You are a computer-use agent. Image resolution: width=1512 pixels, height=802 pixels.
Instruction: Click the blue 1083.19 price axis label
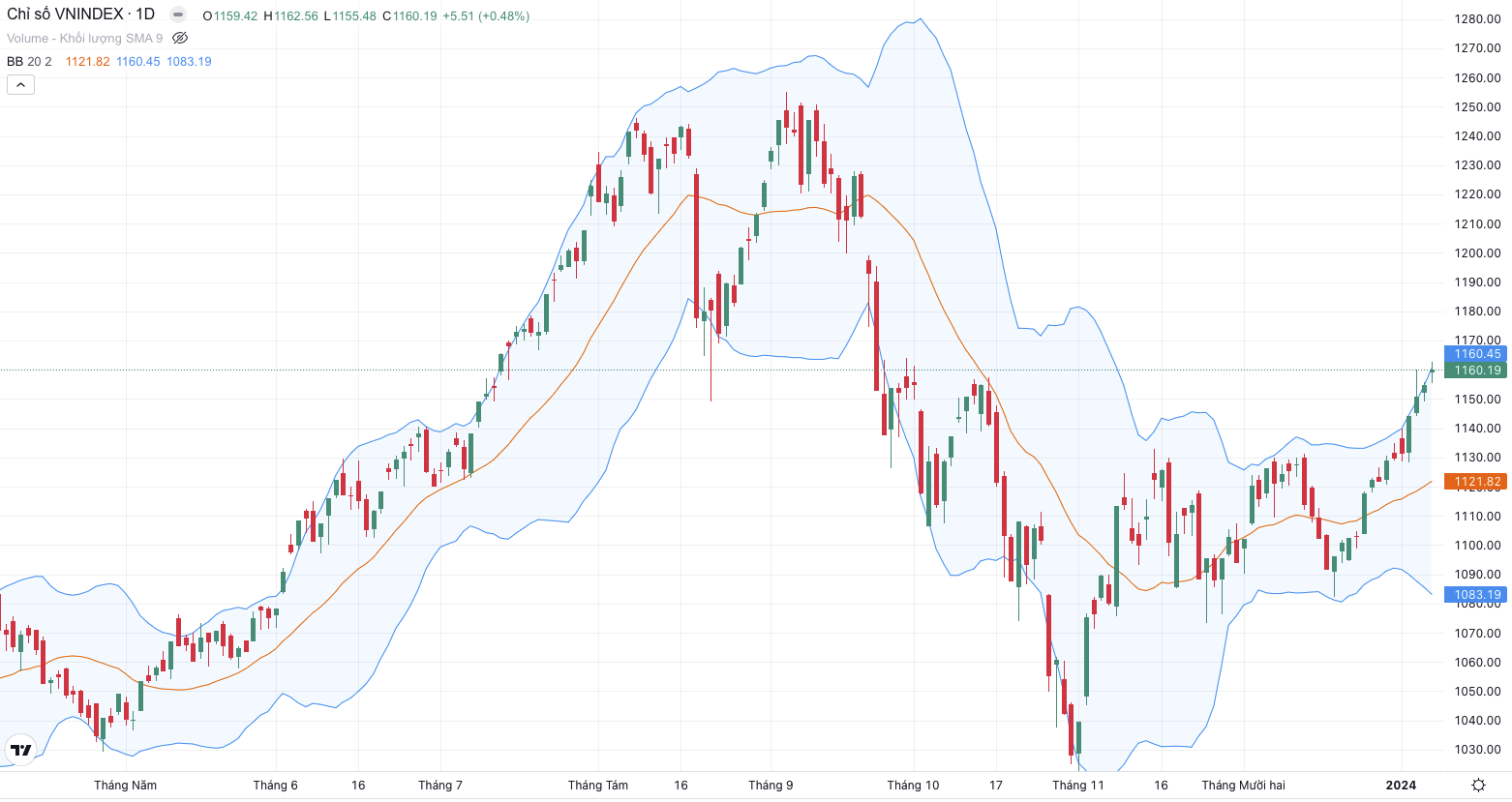click(1475, 596)
